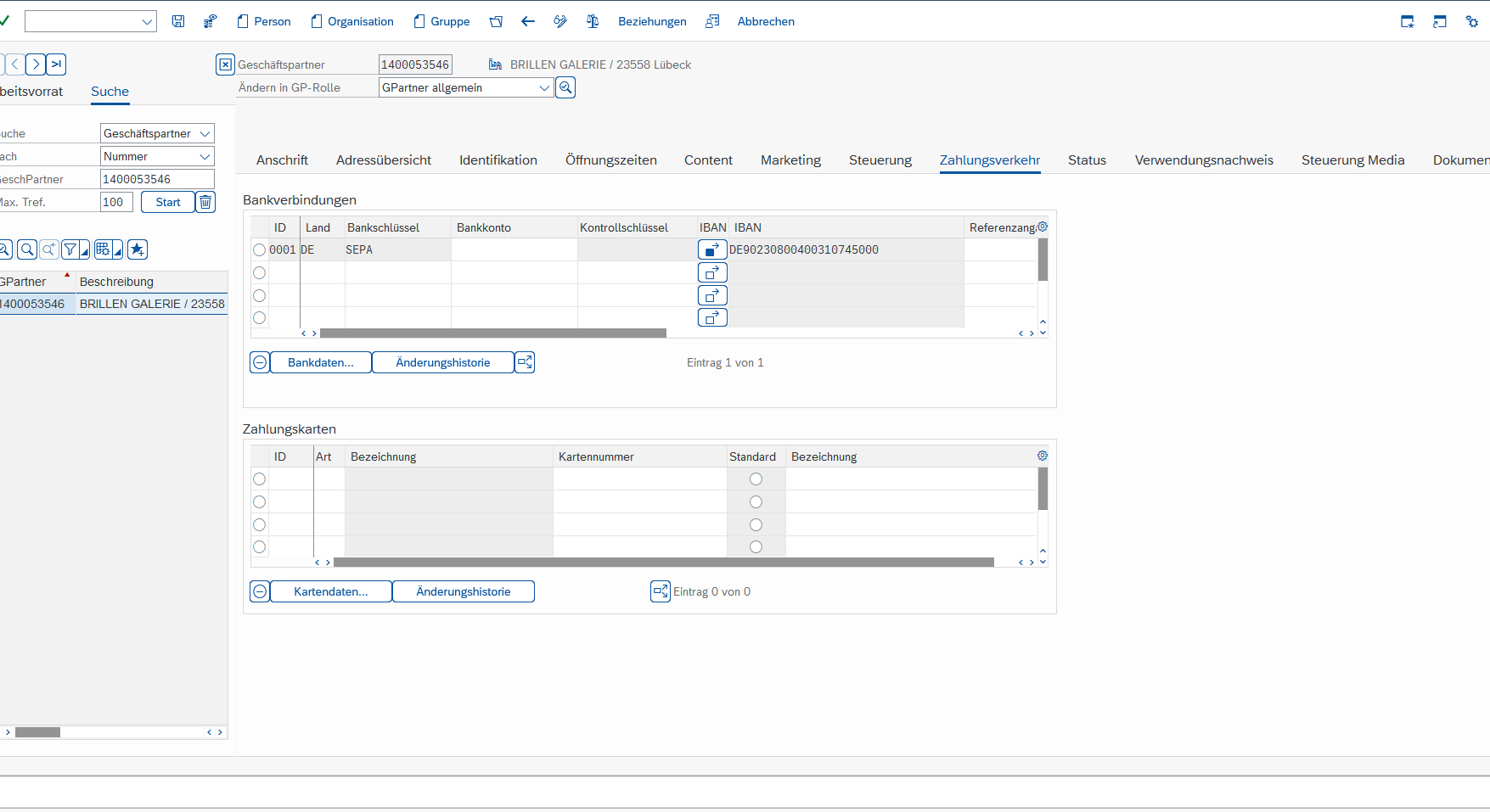Viewport: 1490px width, 812px height.
Task: Select bank row 0001 radio button
Action: coord(260,249)
